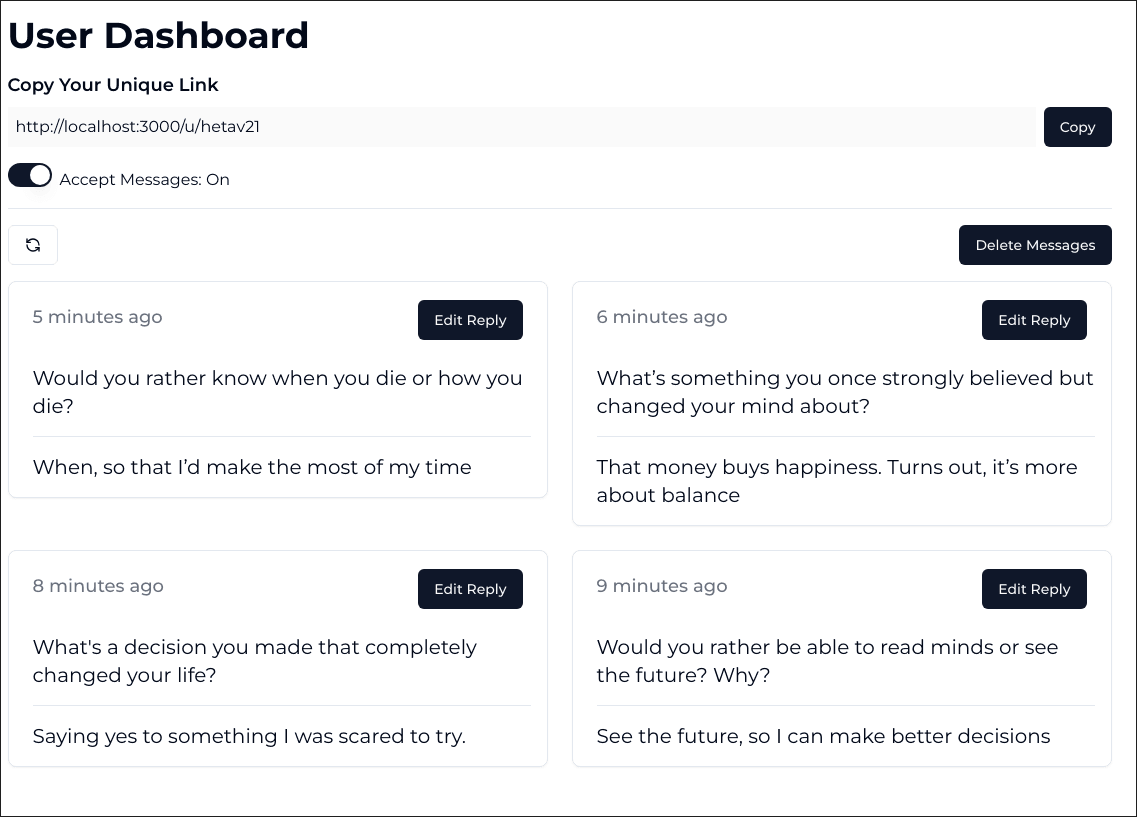The height and width of the screenshot is (817, 1137).
Task: Click the refresh messages icon button
Action: pos(33,245)
